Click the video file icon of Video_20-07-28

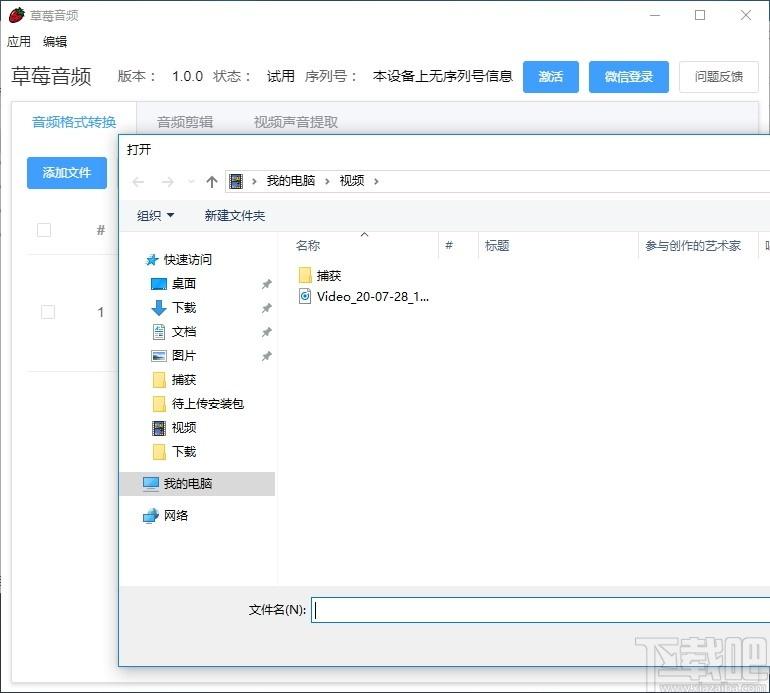click(305, 296)
